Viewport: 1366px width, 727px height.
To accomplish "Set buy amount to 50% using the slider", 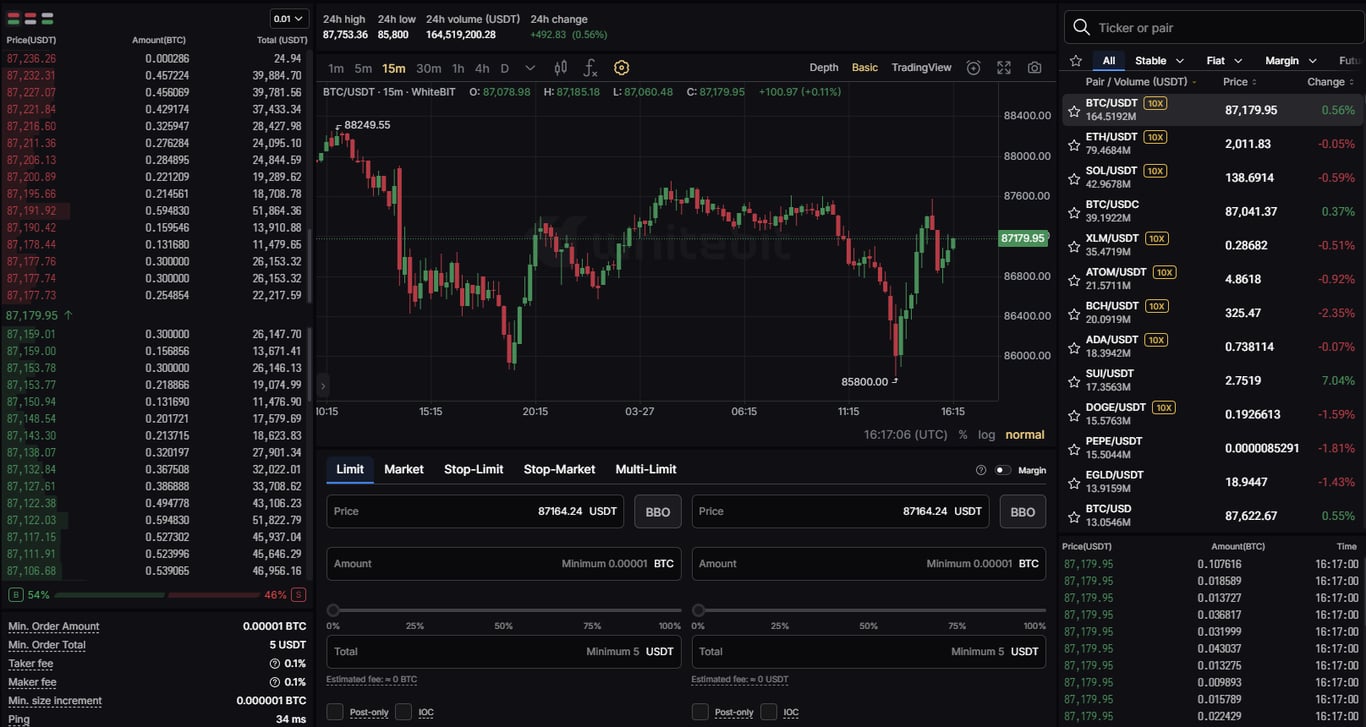I will click(503, 608).
